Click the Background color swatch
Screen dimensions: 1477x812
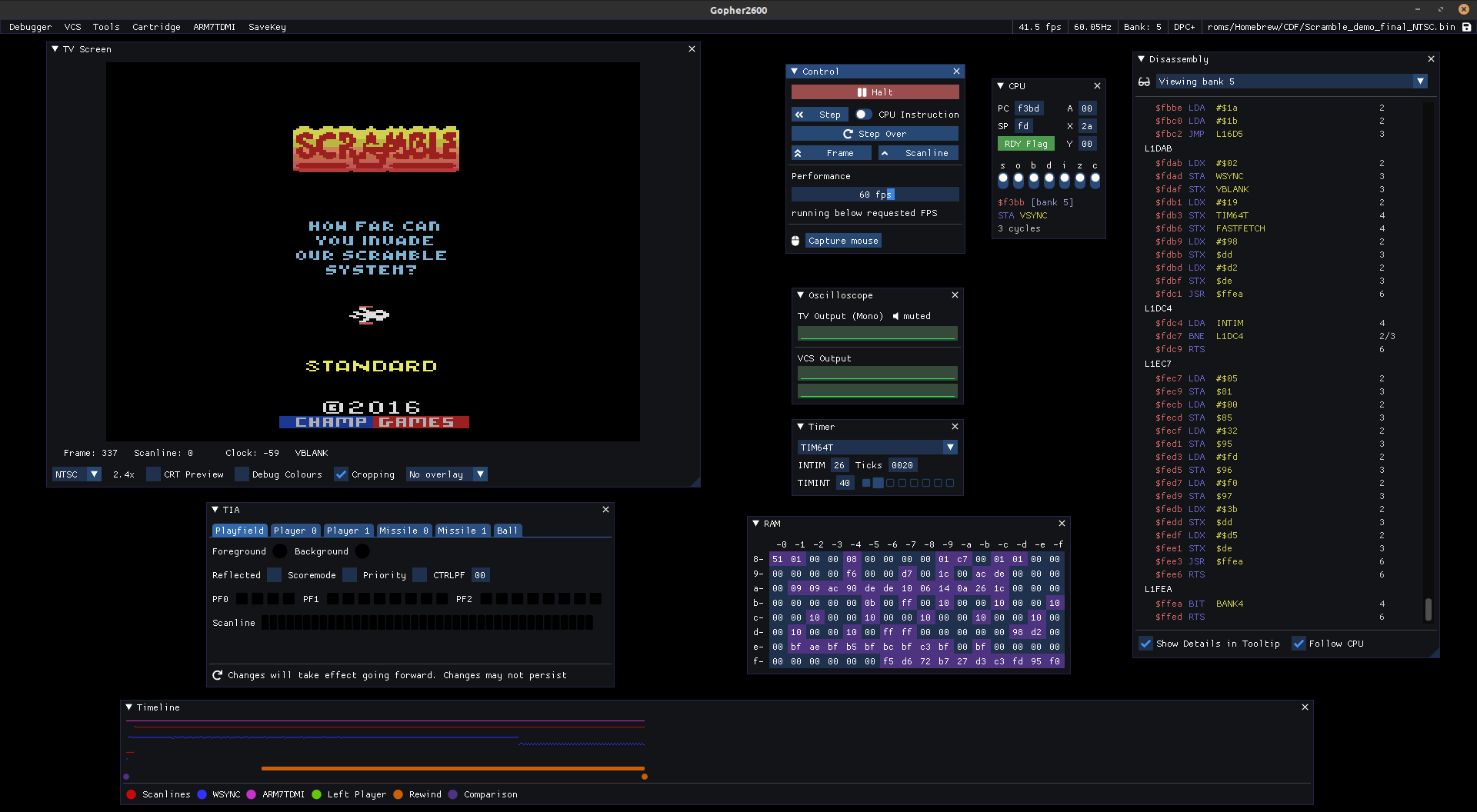[x=362, y=551]
